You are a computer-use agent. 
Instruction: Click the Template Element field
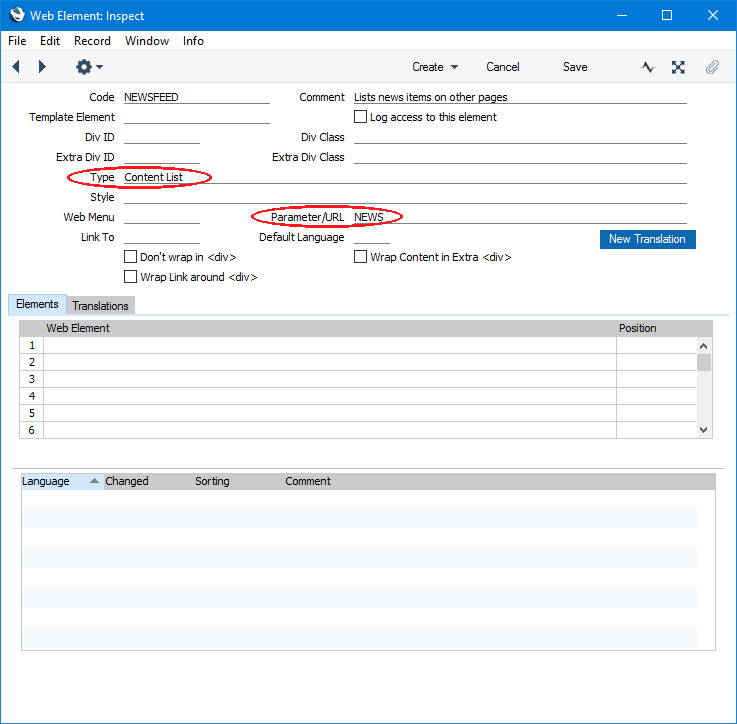click(x=196, y=117)
